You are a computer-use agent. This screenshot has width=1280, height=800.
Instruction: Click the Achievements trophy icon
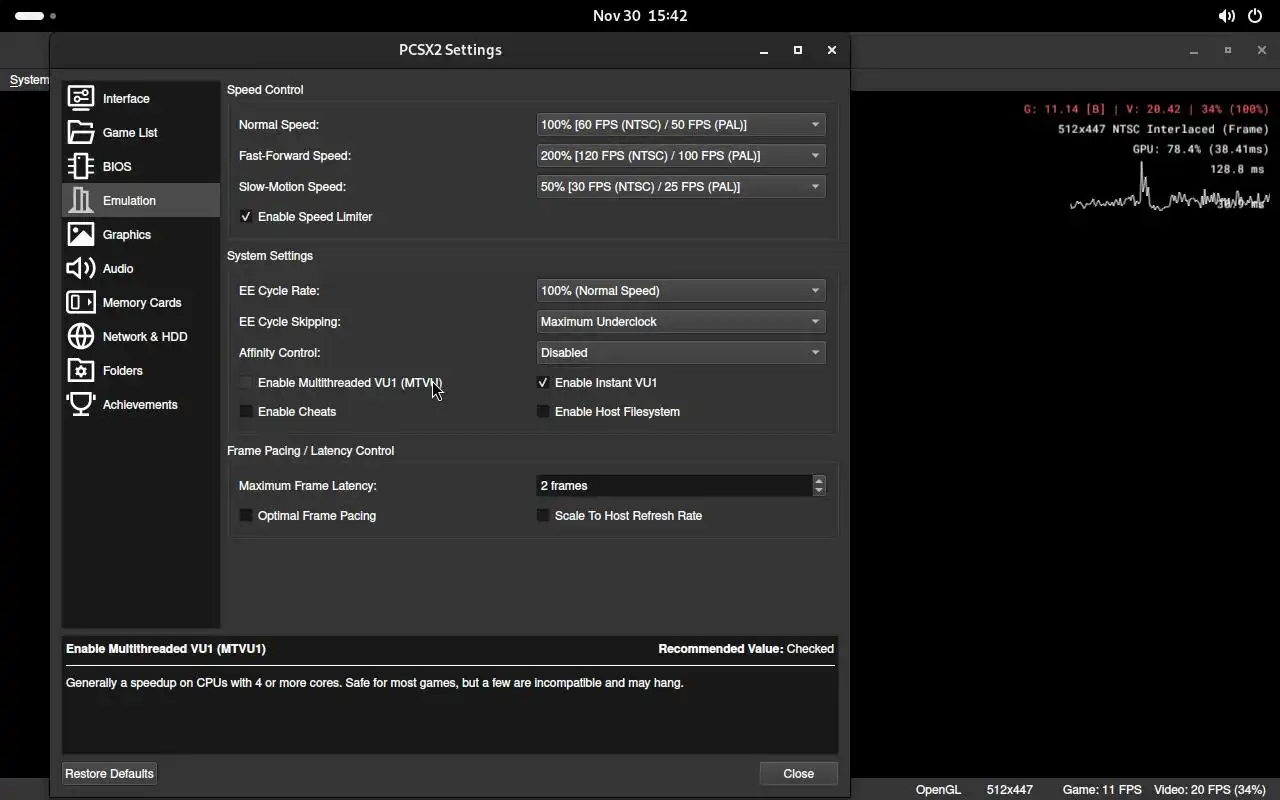tap(81, 404)
